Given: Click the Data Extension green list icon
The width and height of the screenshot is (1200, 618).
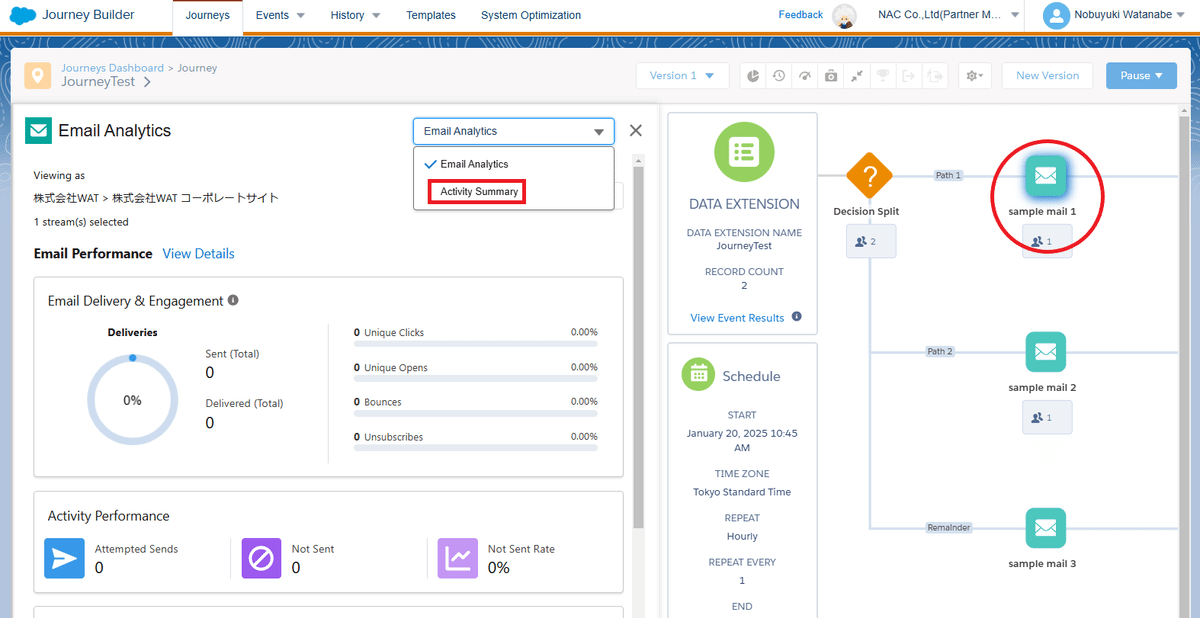Looking at the screenshot, I should click(x=743, y=152).
